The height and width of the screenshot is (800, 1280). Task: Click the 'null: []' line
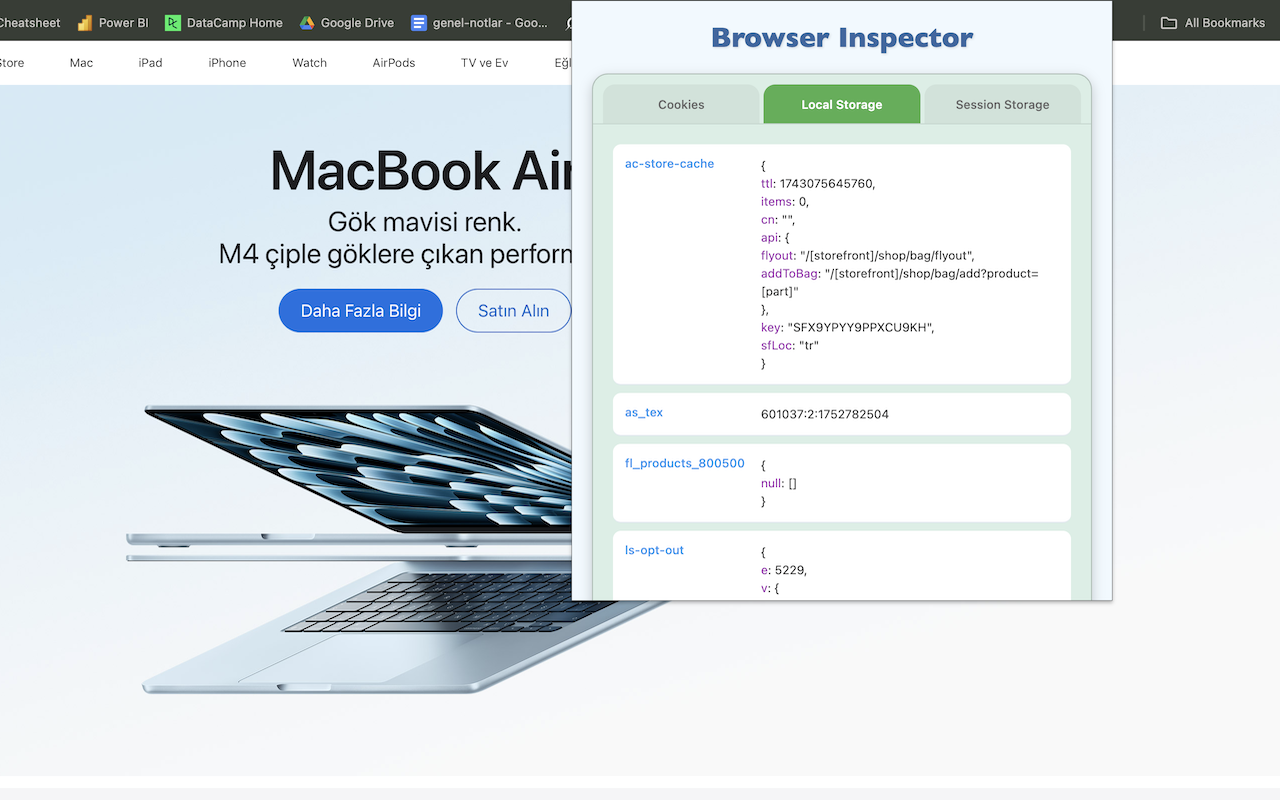(779, 483)
